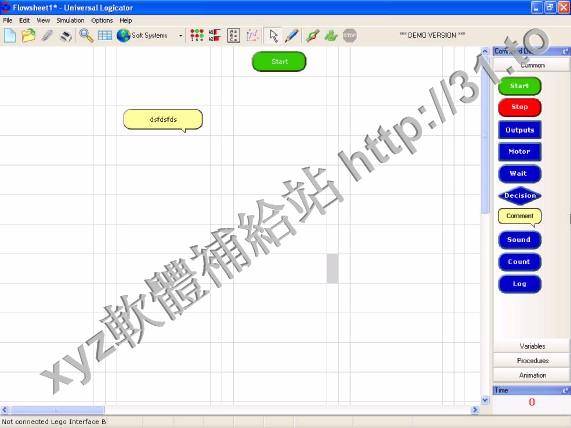
Task: Click the green Start block on the flowsheet
Action: click(x=279, y=62)
